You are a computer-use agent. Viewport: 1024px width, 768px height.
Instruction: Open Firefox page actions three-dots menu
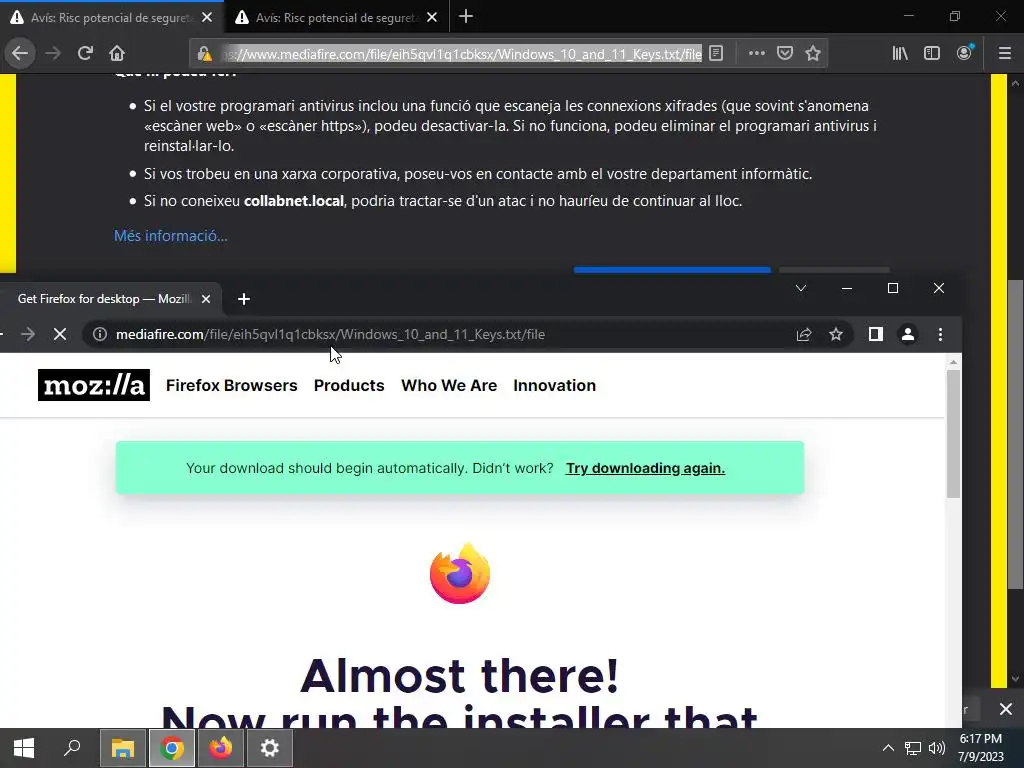pyautogui.click(x=756, y=53)
